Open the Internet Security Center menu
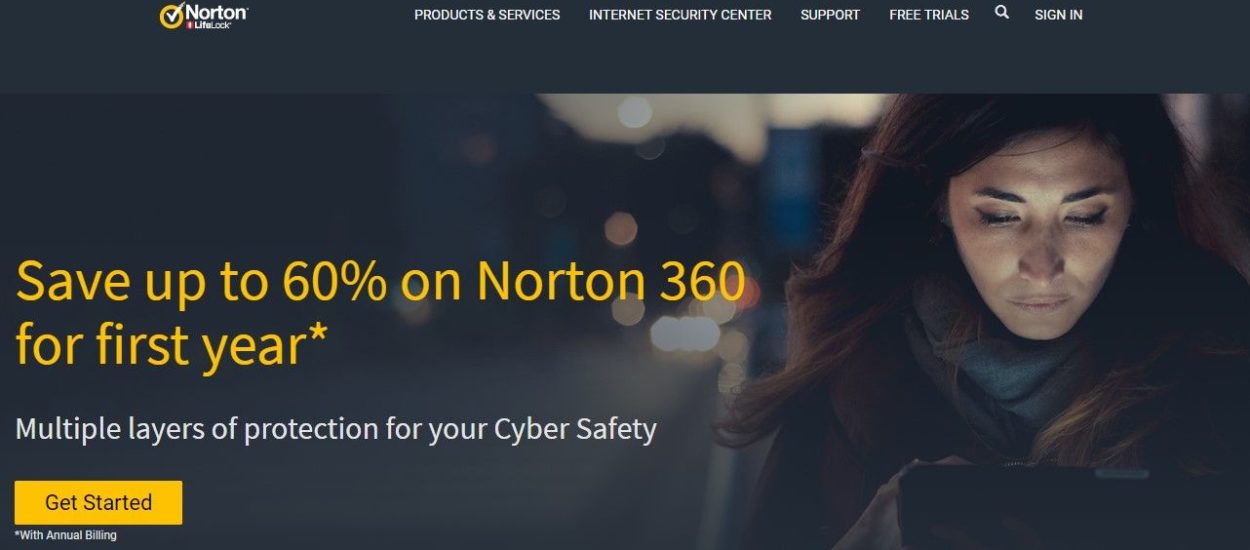The width and height of the screenshot is (1250, 550). [680, 15]
